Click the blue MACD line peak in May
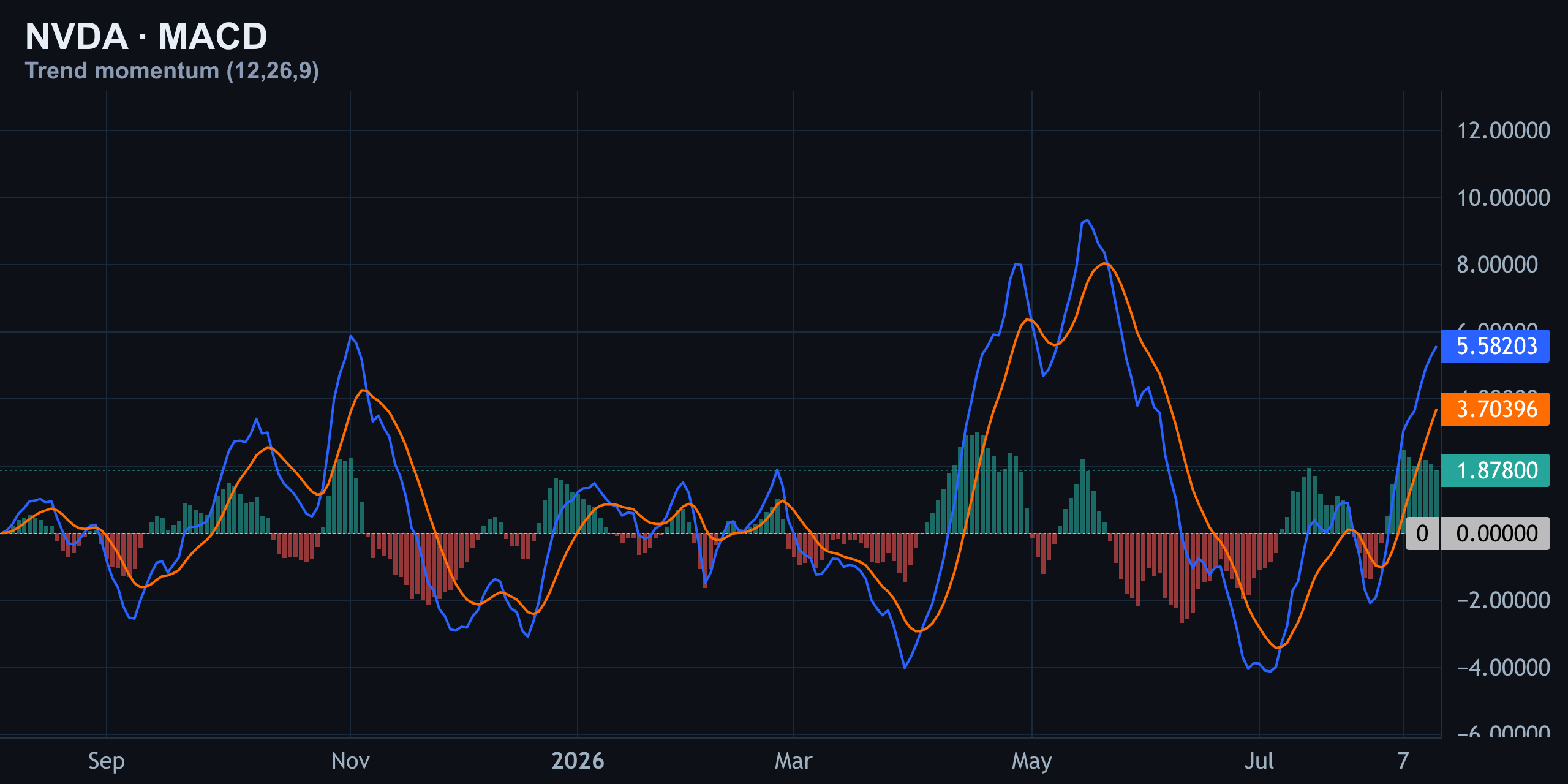Image resolution: width=1568 pixels, height=784 pixels. point(1086,221)
